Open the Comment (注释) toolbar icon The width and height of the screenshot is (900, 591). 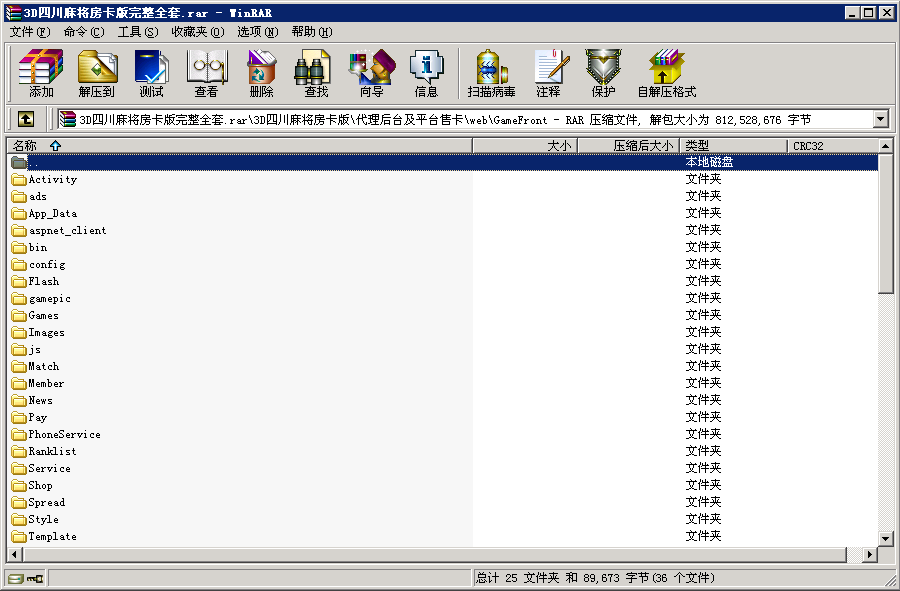[548, 73]
